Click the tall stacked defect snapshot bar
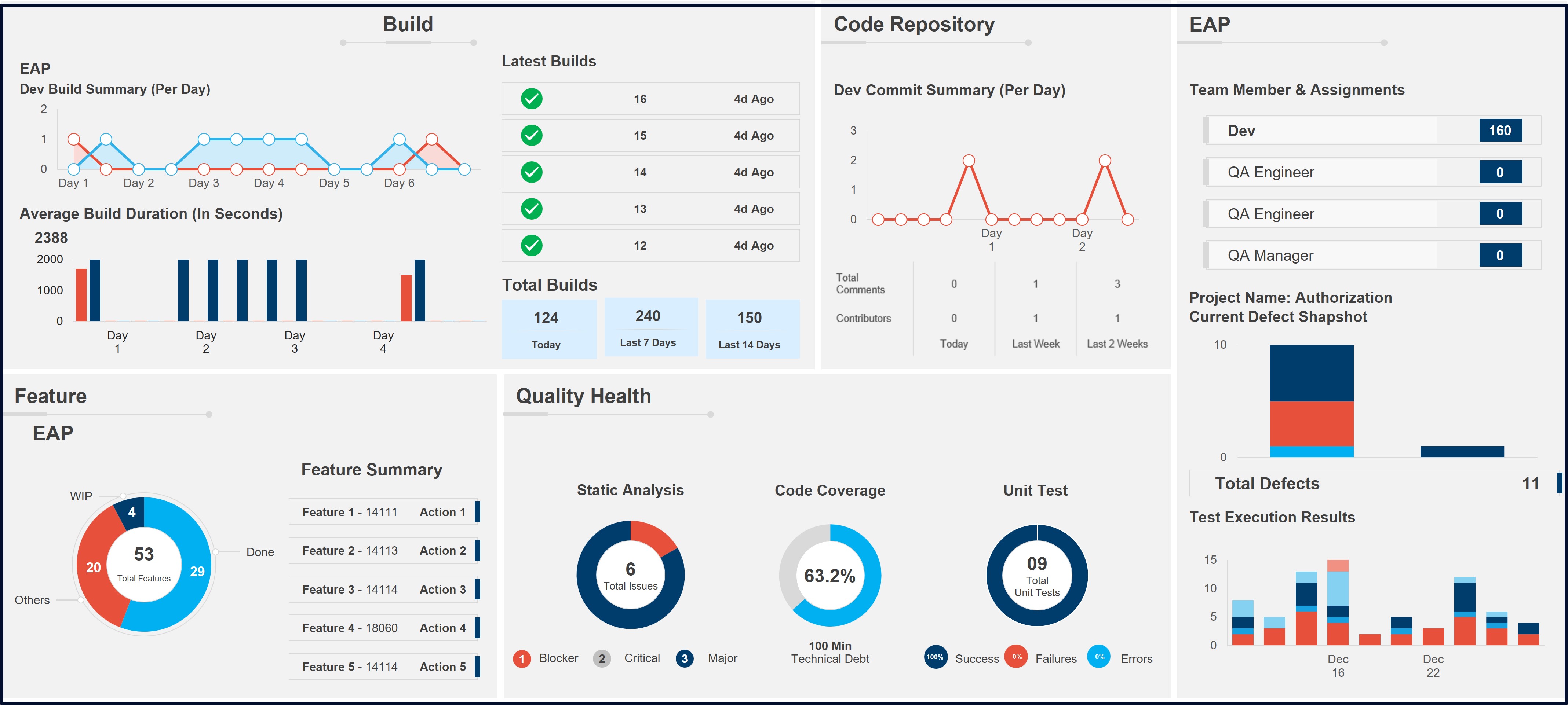The height and width of the screenshot is (705, 1568). [1311, 401]
